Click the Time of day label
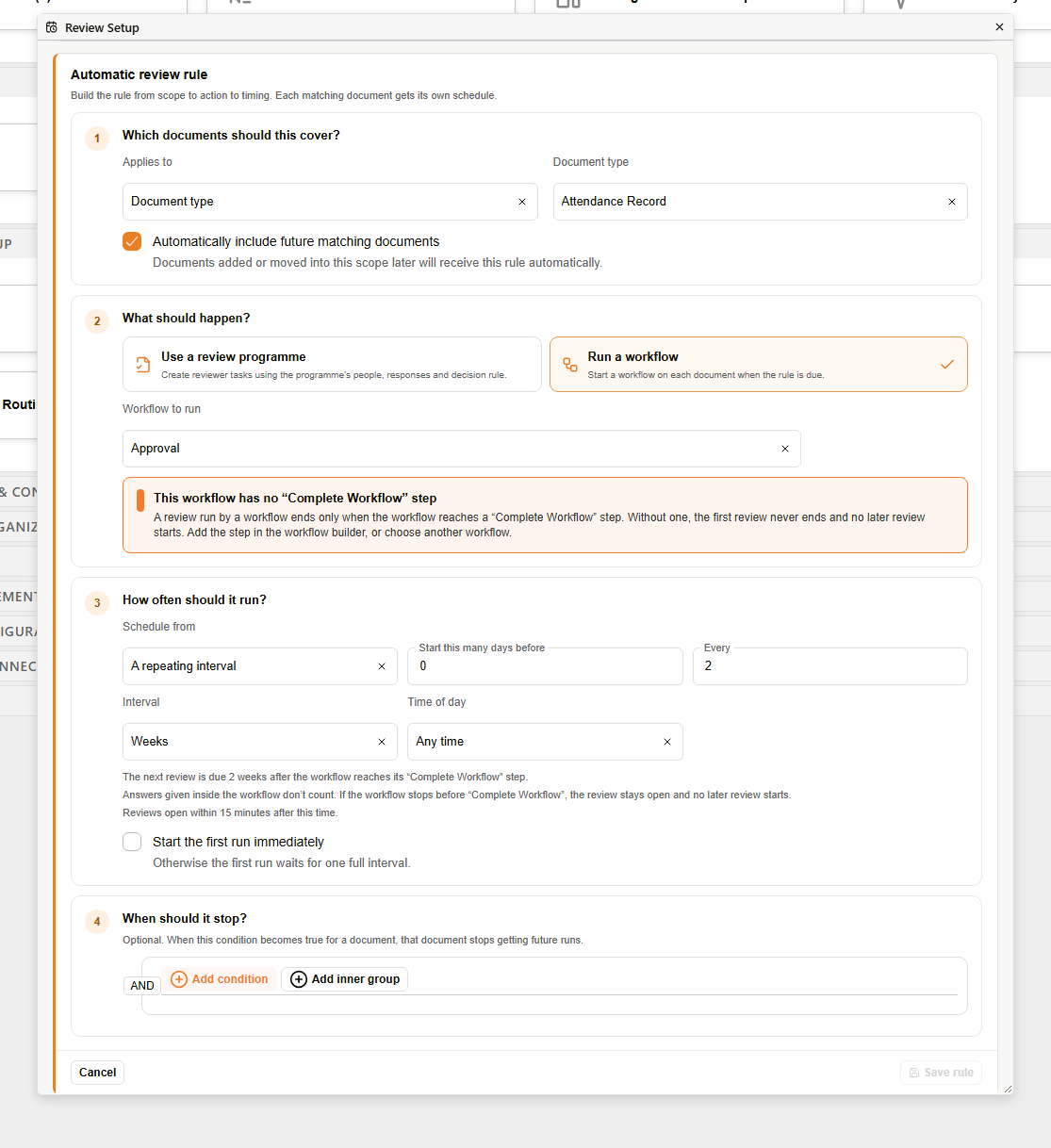The width and height of the screenshot is (1051, 1148). (x=436, y=702)
